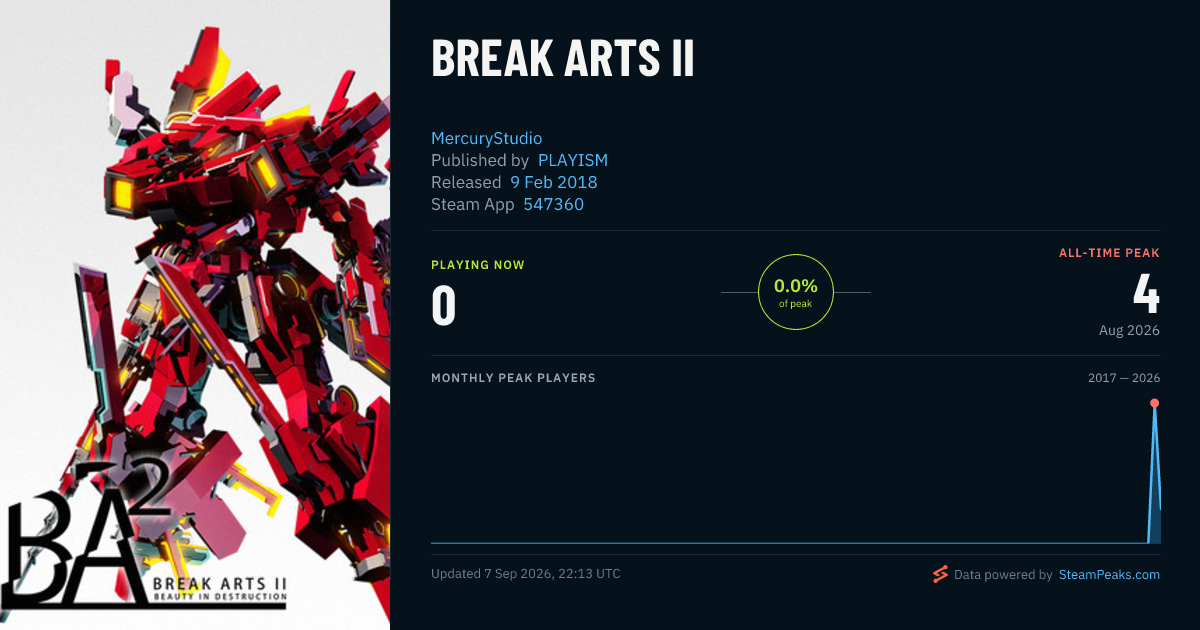Click the Updated 7 Sep 2026 timestamp
The image size is (1200, 630).
coord(526,574)
